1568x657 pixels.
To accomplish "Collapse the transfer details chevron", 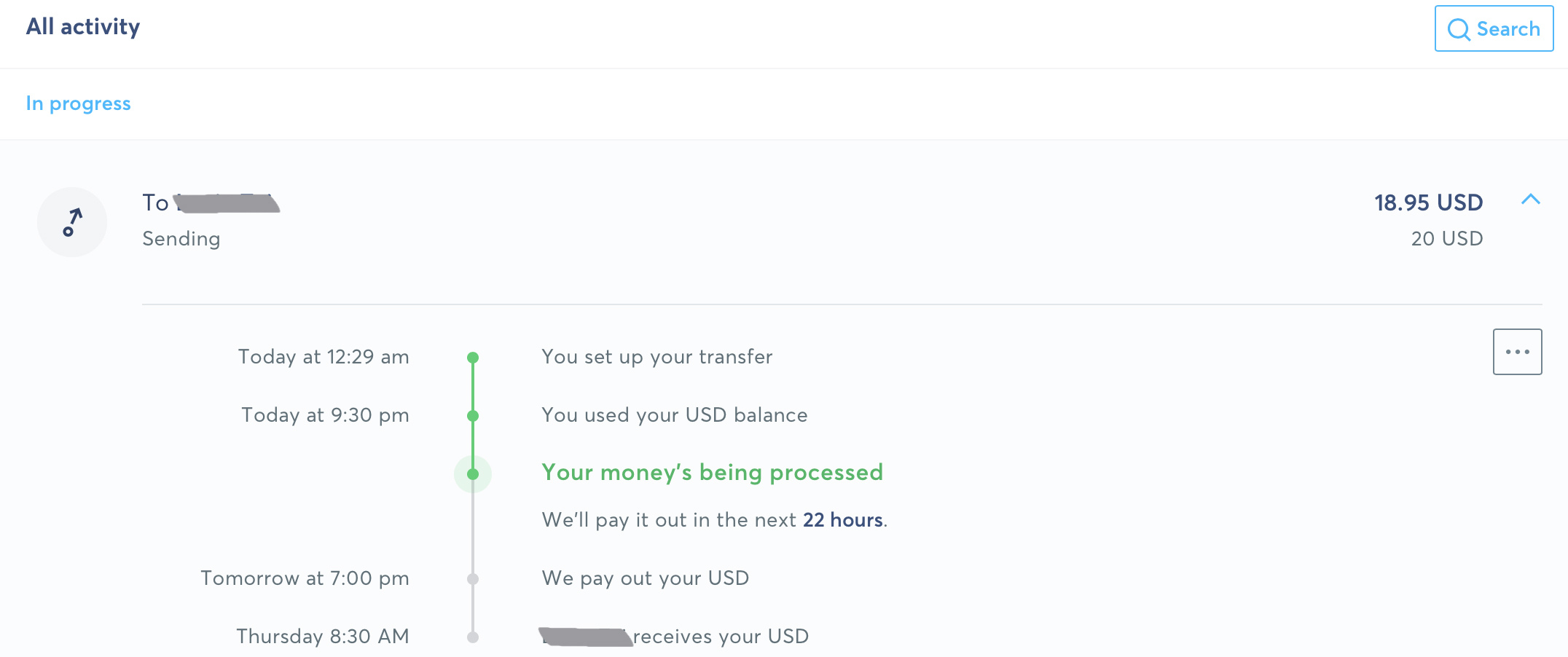I will click(1531, 199).
